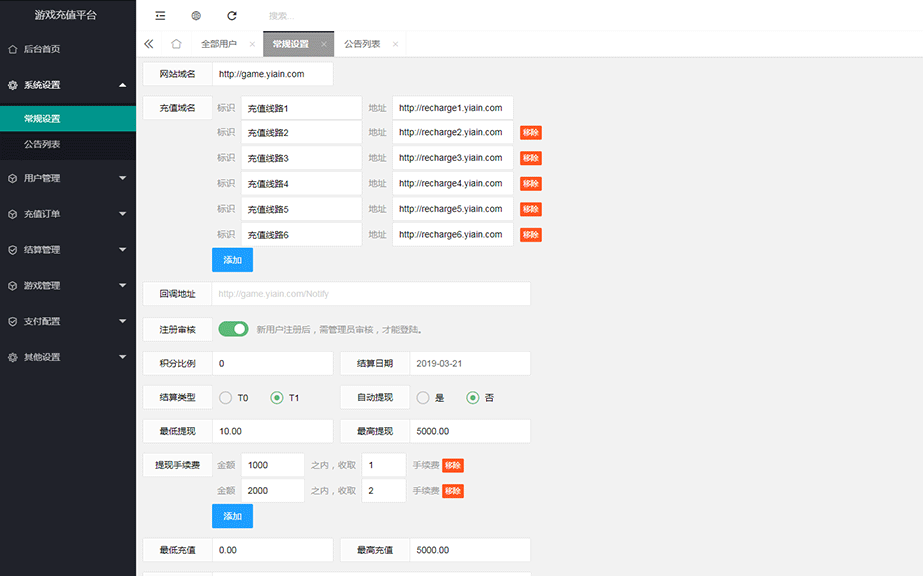The height and width of the screenshot is (576, 923).
Task: Click the home icon in tab bar
Action: 176,44
